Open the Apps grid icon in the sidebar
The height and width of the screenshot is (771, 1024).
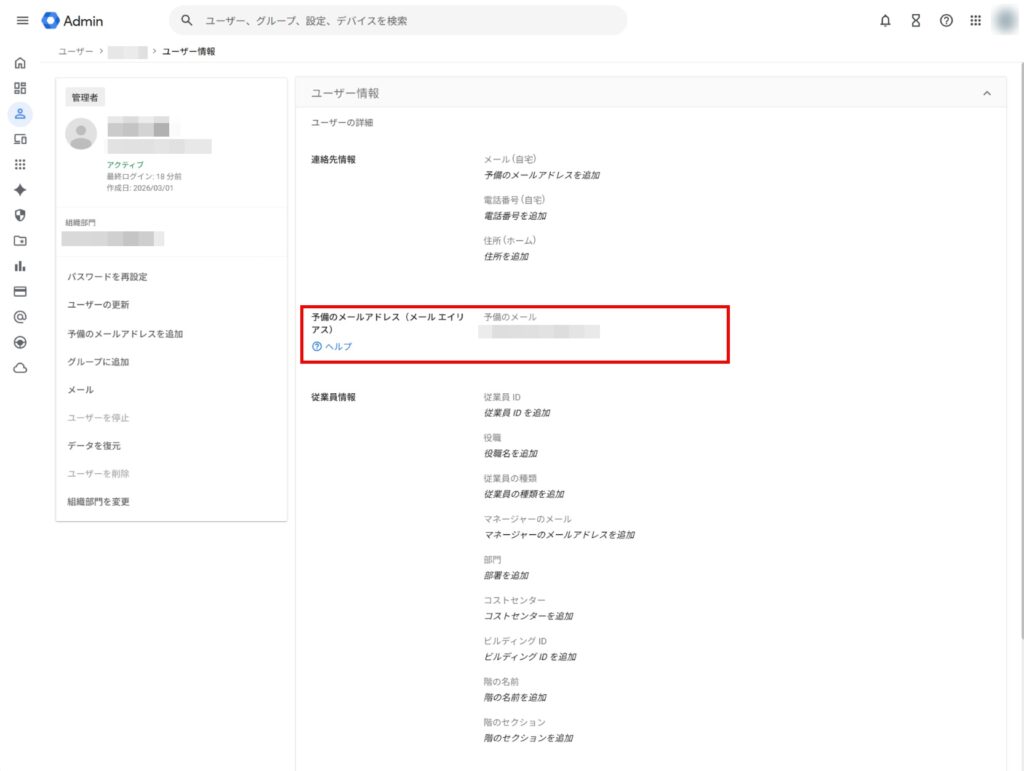18,165
